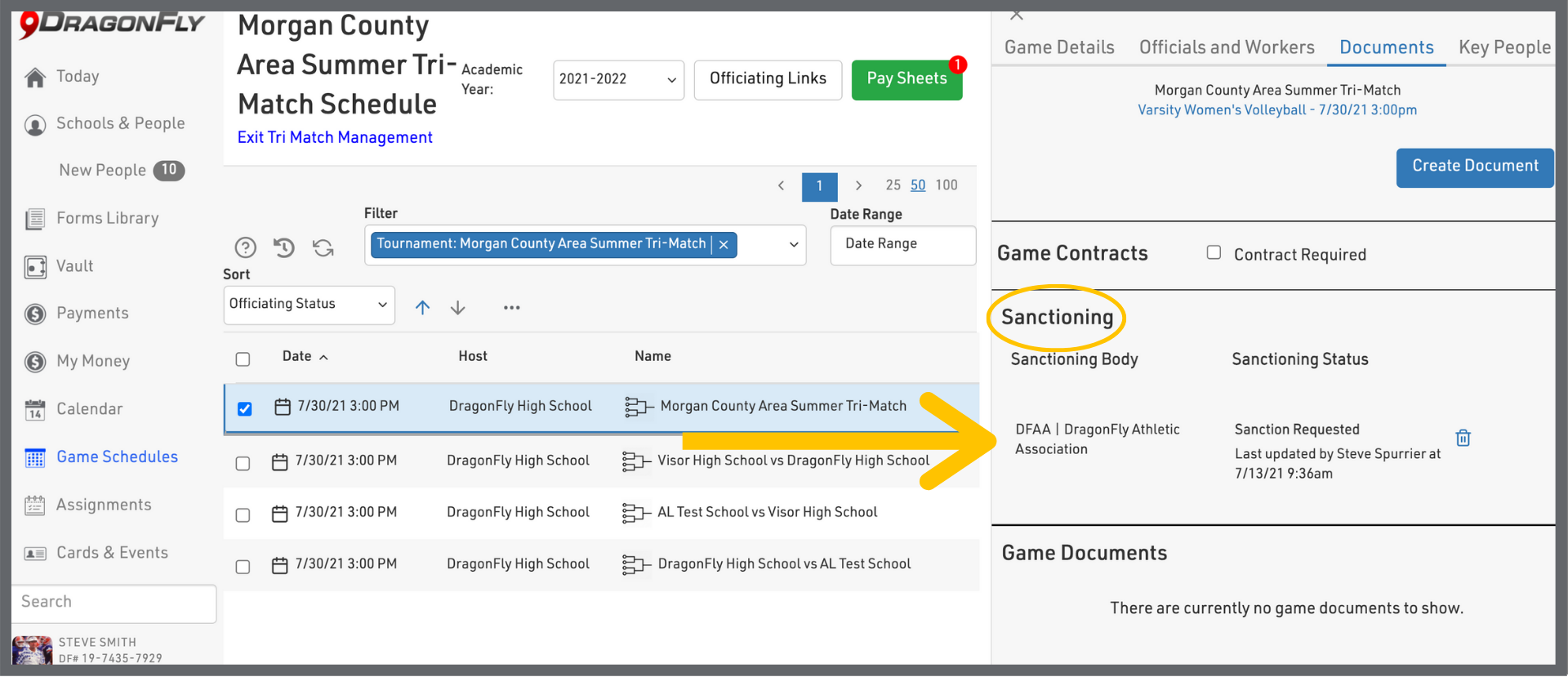Screen dimensions: 1568x677
Task: Open Vault from the sidebar
Action: click(x=74, y=266)
